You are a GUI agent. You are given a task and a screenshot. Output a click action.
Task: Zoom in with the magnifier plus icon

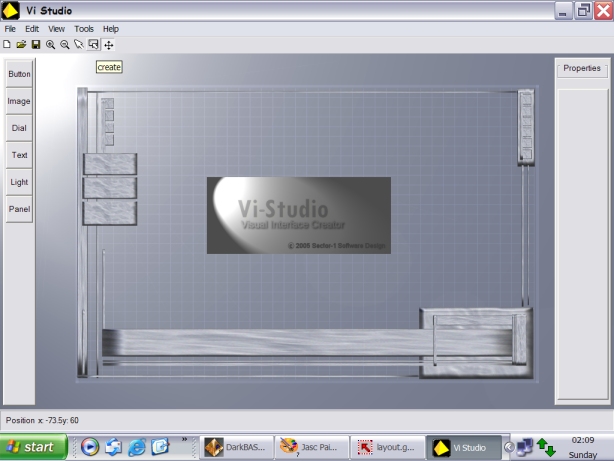(50, 45)
